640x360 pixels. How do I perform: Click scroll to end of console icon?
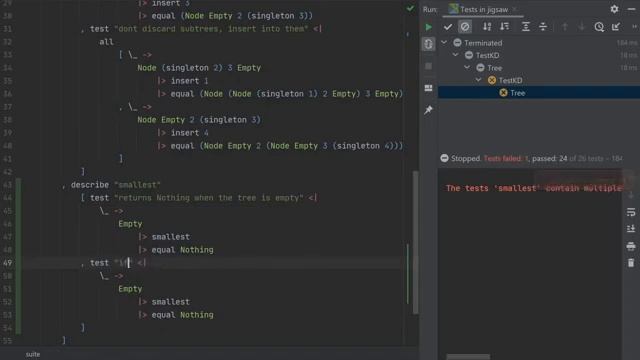coord(631,229)
